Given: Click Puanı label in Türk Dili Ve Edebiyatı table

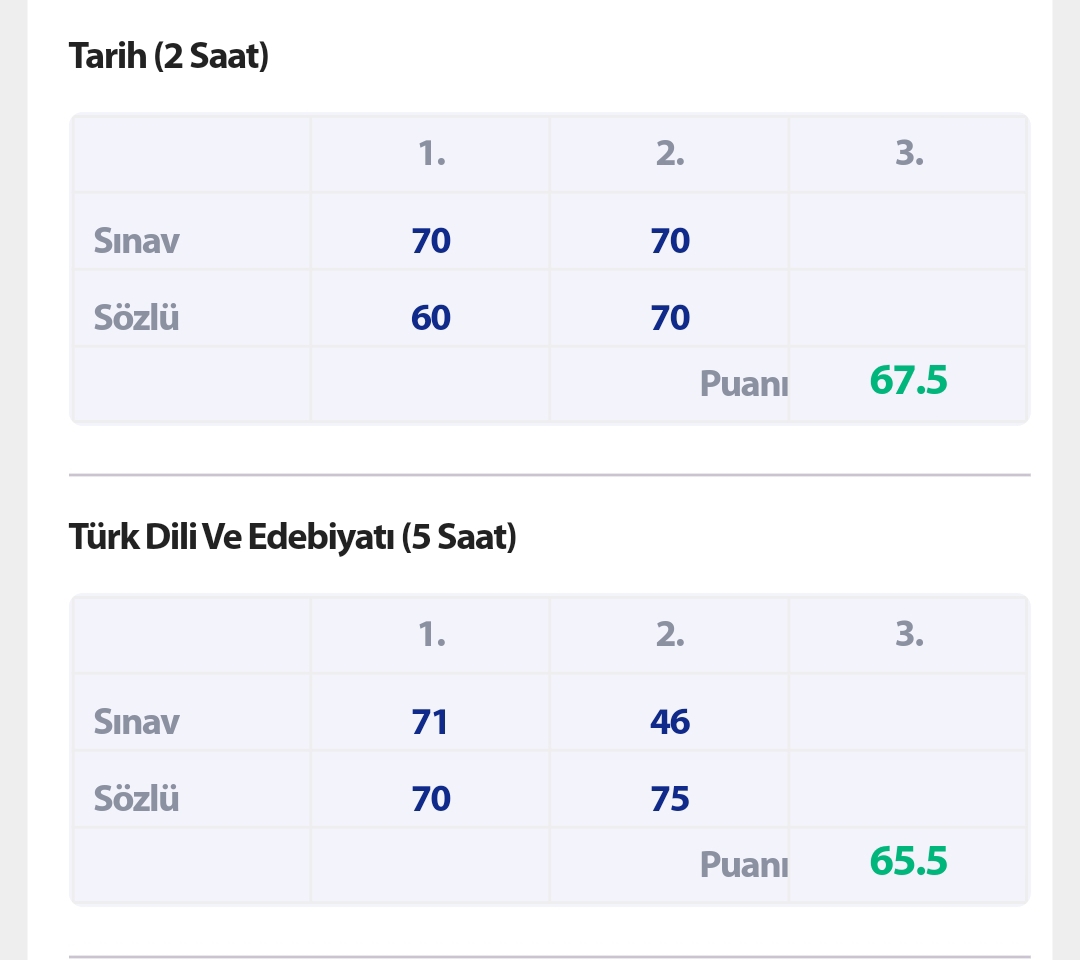Looking at the screenshot, I should pyautogui.click(x=743, y=864).
